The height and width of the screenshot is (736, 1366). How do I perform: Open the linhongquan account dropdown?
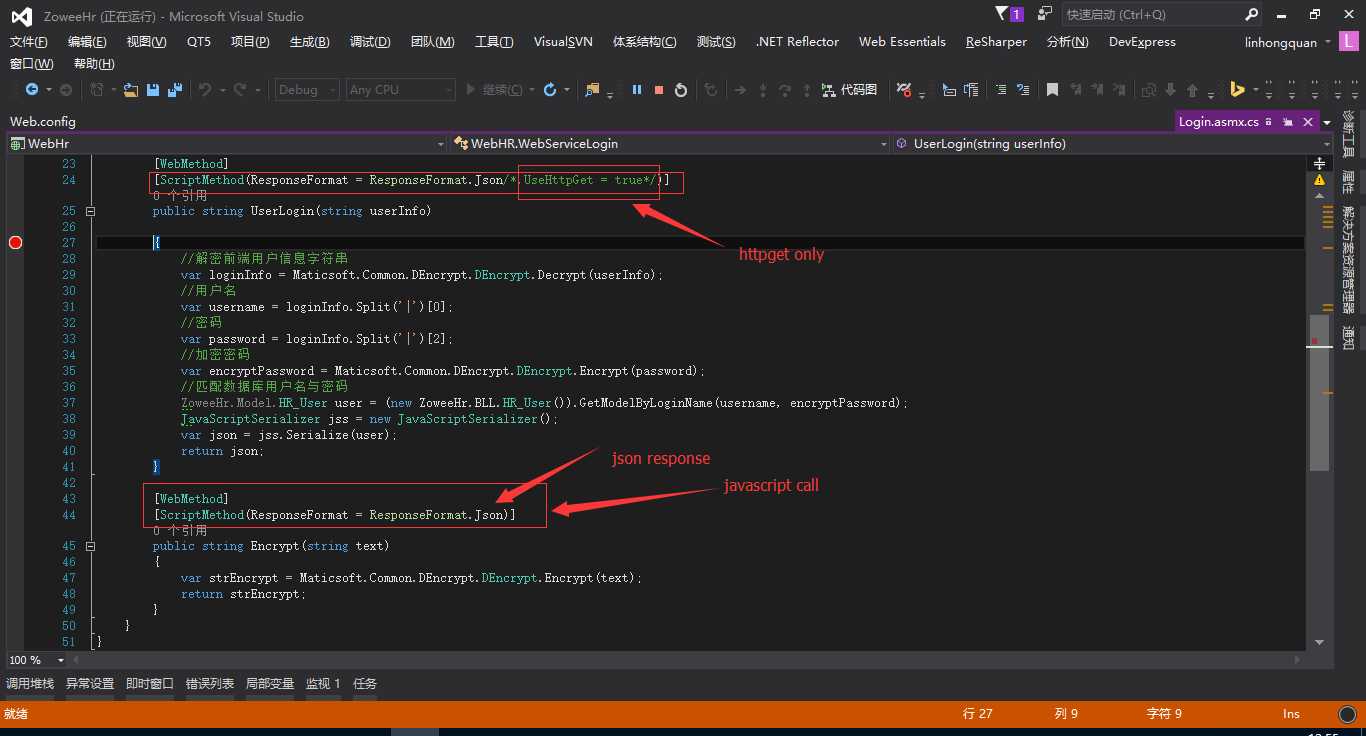click(x=1287, y=42)
